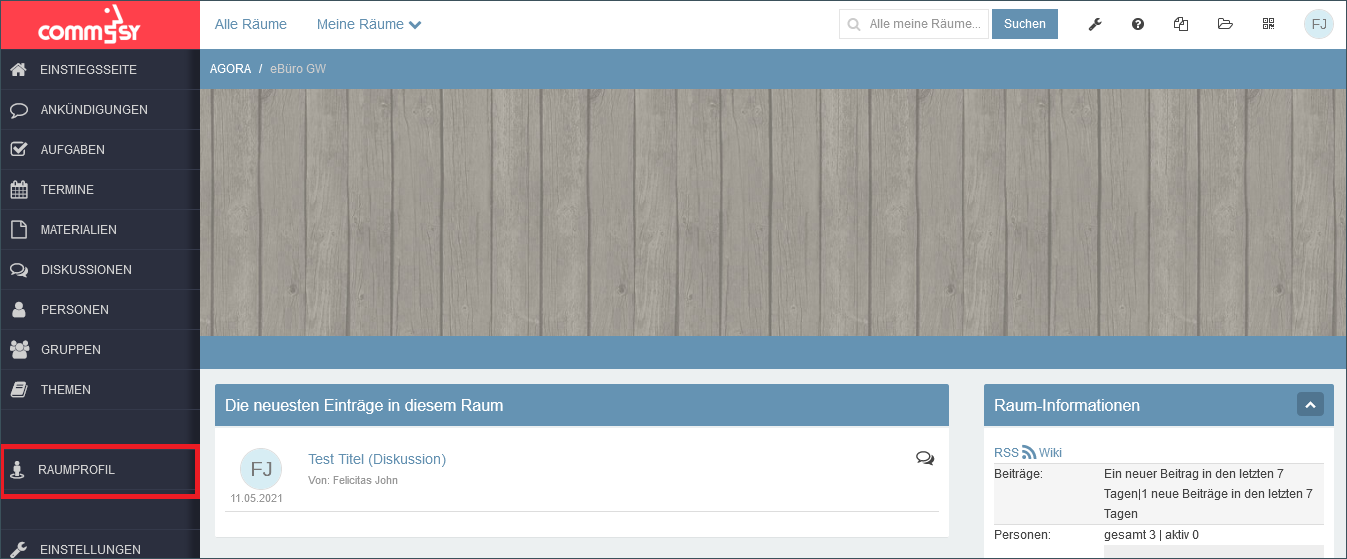Click the speech bubble icon beside Ankündigungen
The width and height of the screenshot is (1347, 559).
18,110
